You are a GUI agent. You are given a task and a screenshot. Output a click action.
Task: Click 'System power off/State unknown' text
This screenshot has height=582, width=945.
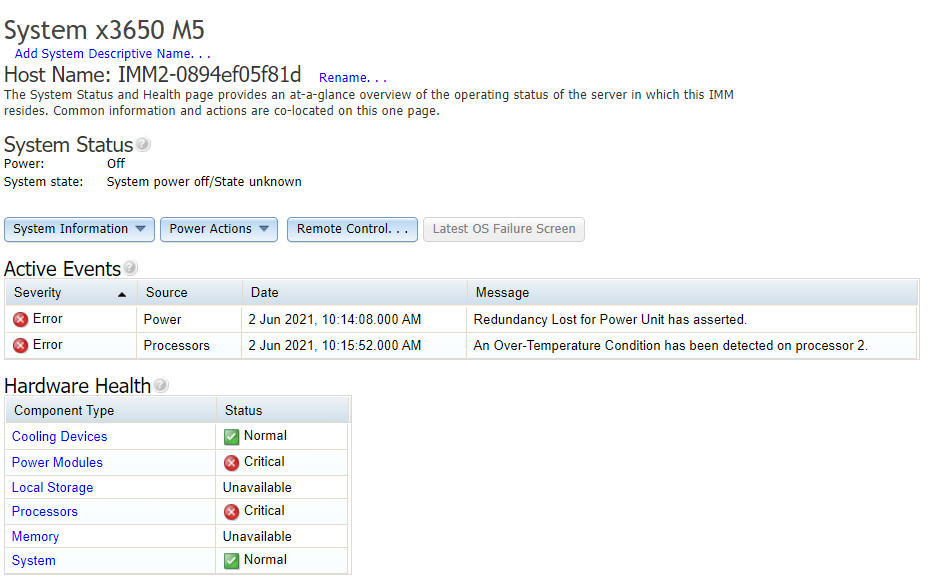click(x=204, y=182)
